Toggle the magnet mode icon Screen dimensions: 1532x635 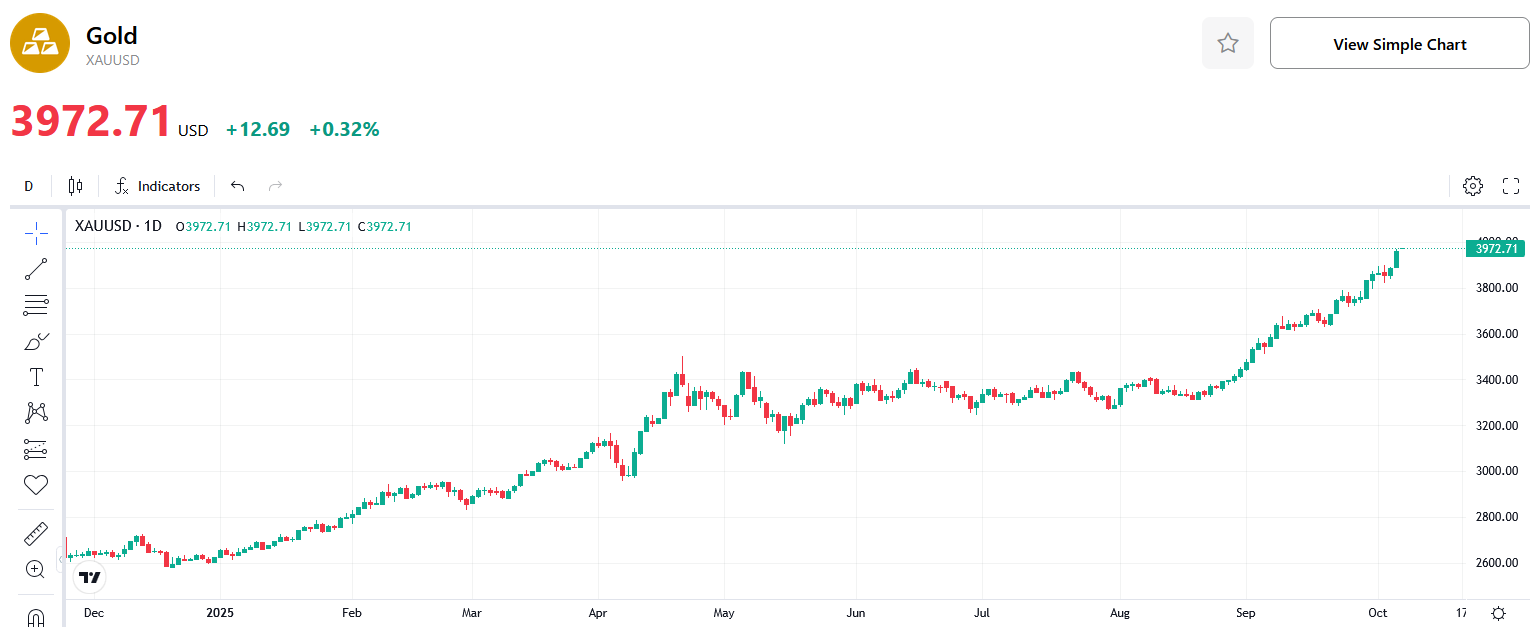(36, 617)
